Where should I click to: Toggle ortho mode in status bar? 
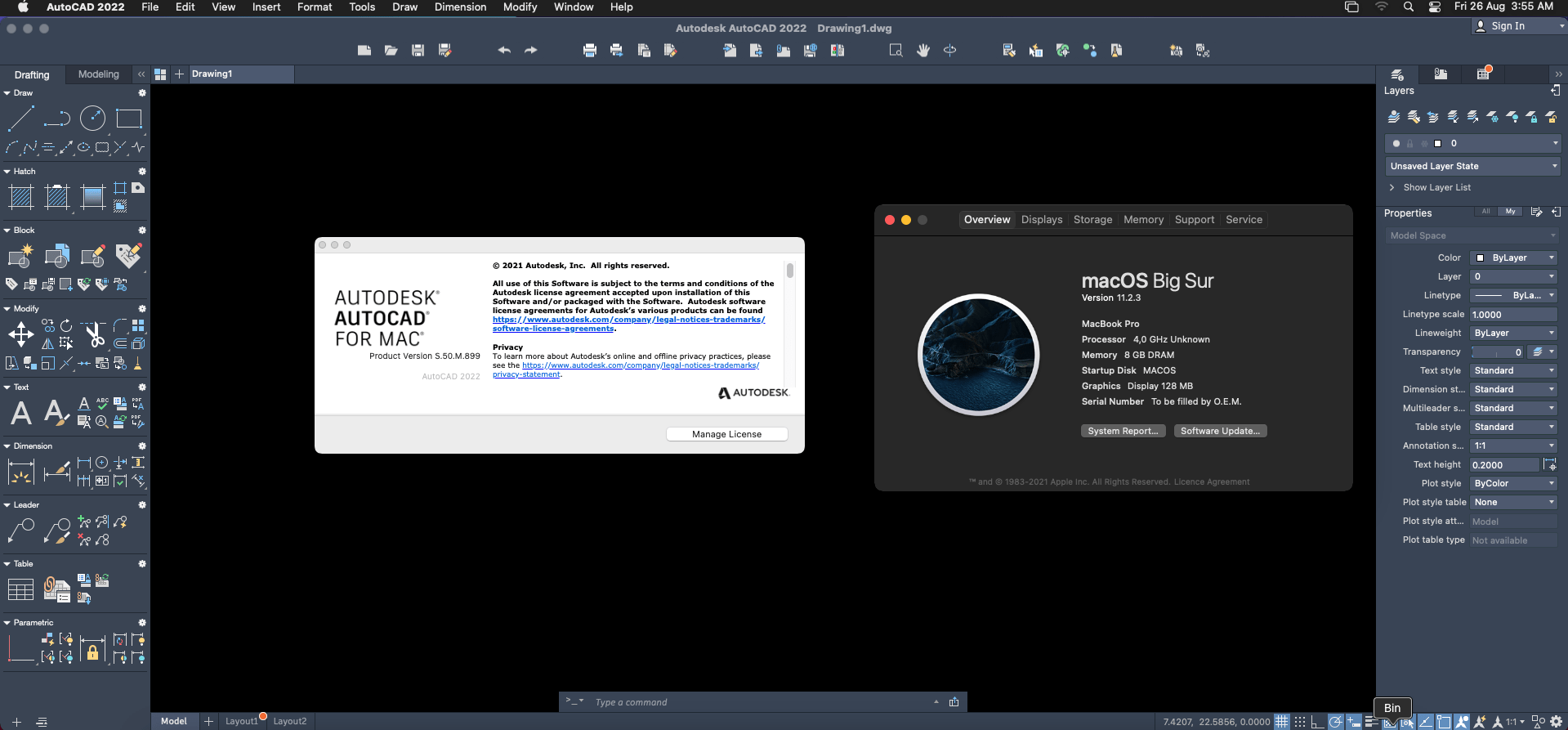click(1318, 722)
